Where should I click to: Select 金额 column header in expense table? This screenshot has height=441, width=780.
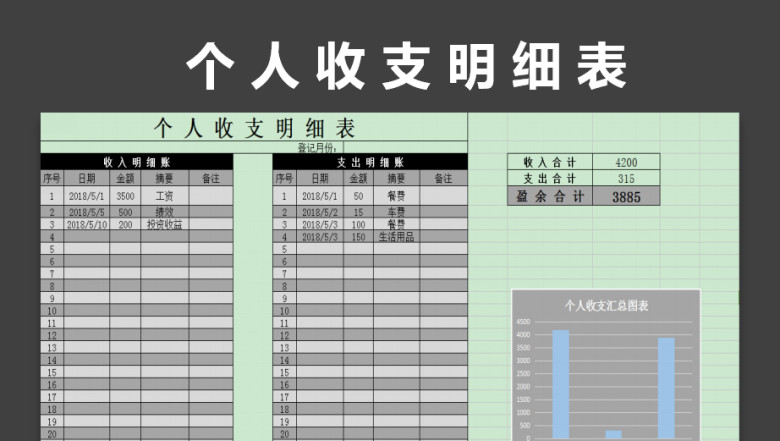(x=358, y=178)
